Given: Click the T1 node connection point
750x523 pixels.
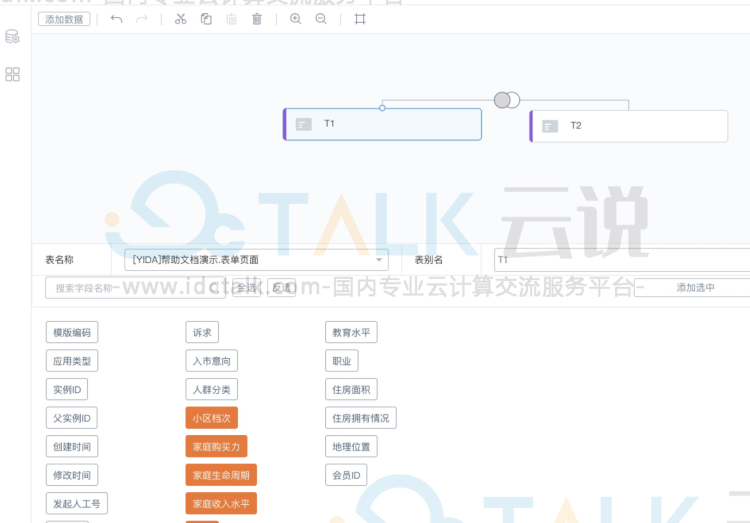Looking at the screenshot, I should 382,108.
